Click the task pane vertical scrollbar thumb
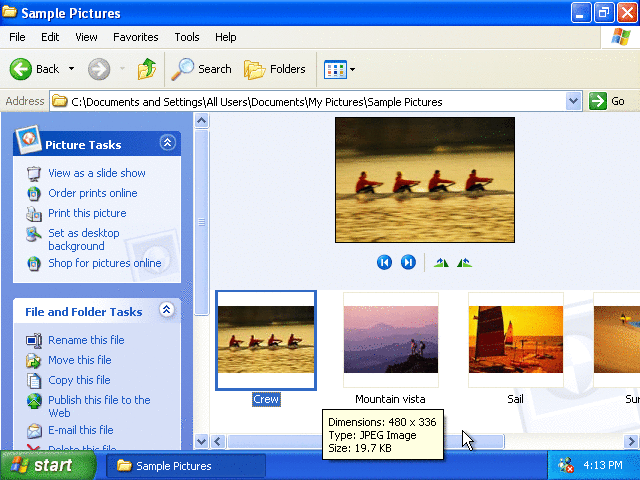 pos(201,222)
